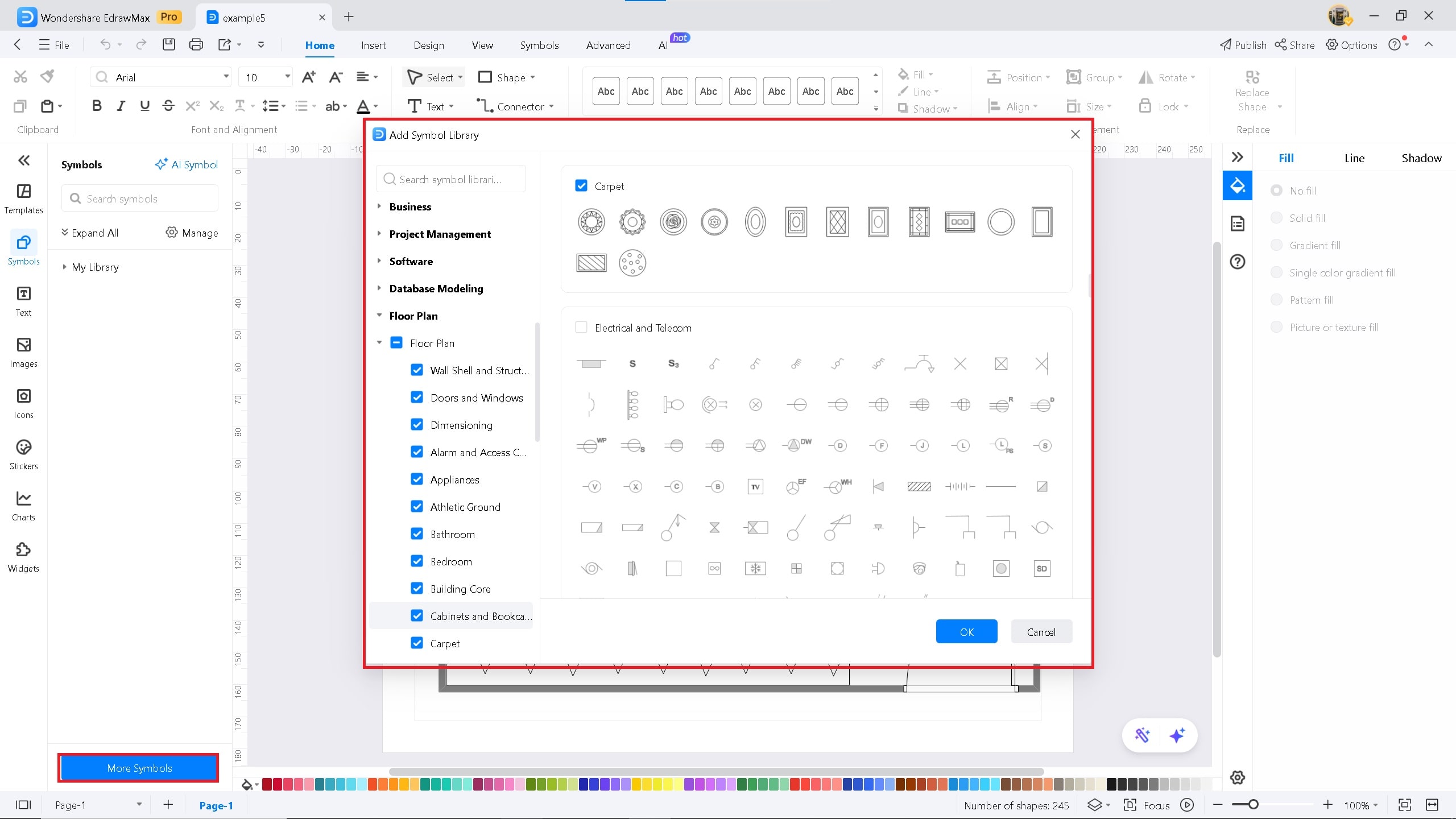Click the Cancel button in dialog

(x=1041, y=631)
